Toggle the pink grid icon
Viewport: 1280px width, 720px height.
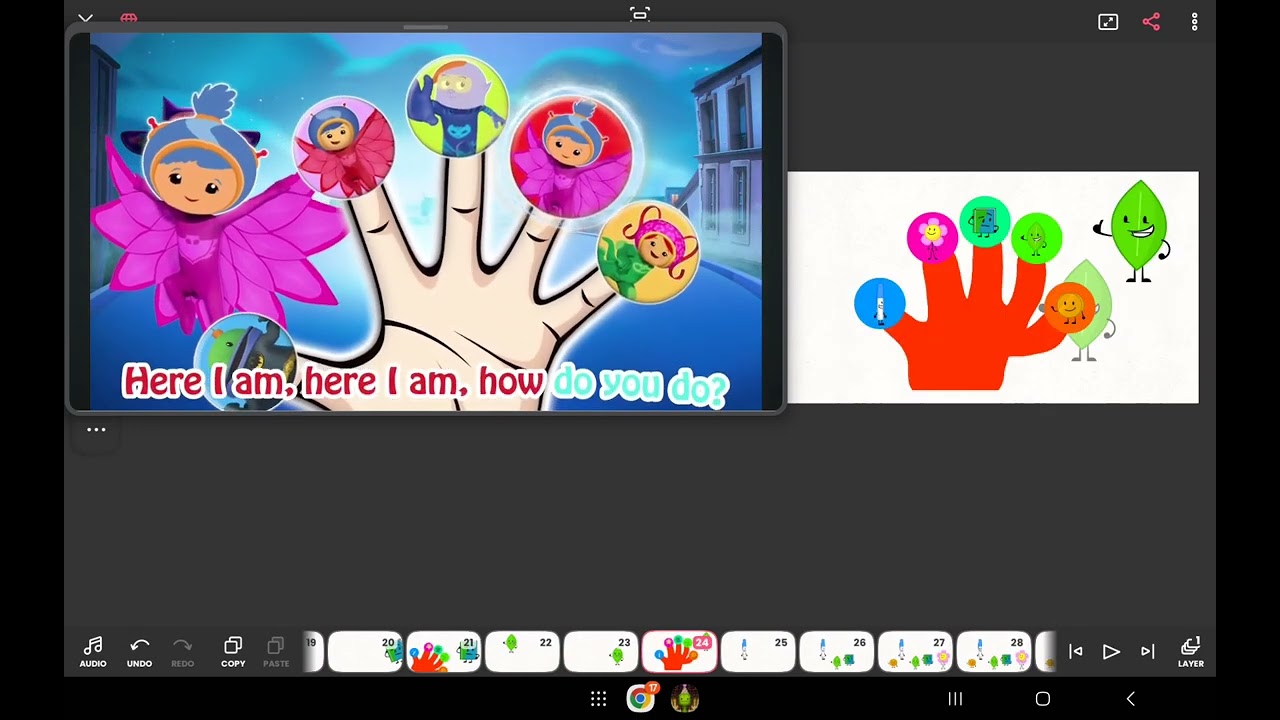click(x=129, y=17)
